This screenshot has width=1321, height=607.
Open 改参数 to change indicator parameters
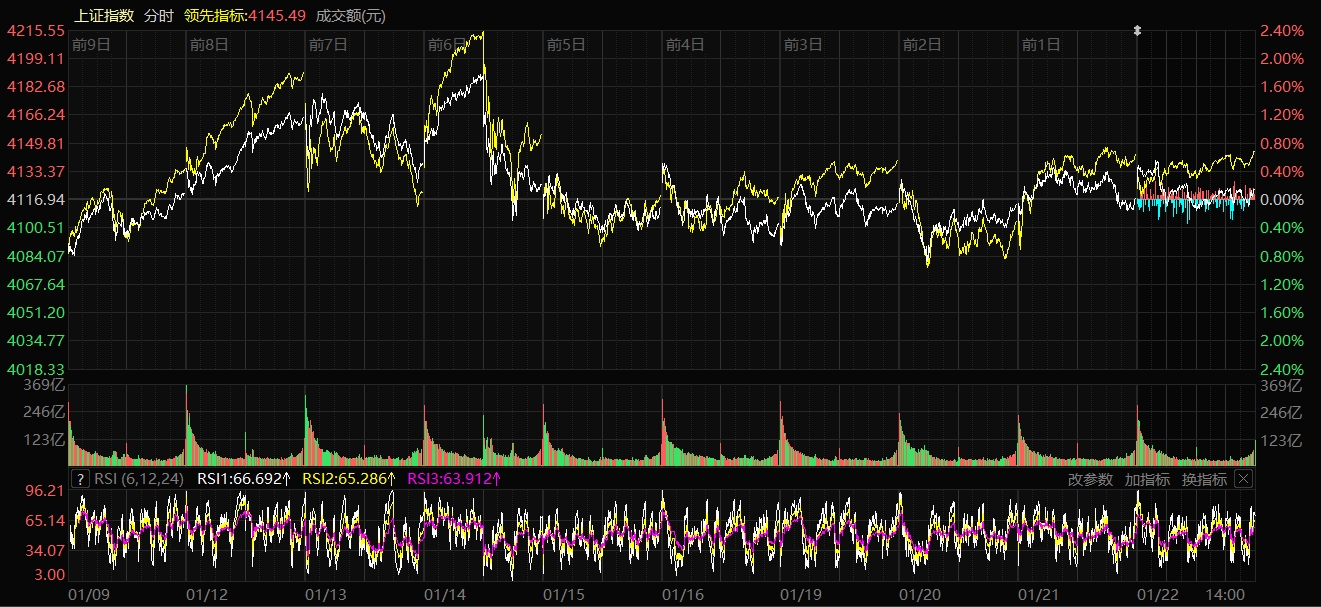[x=1090, y=479]
